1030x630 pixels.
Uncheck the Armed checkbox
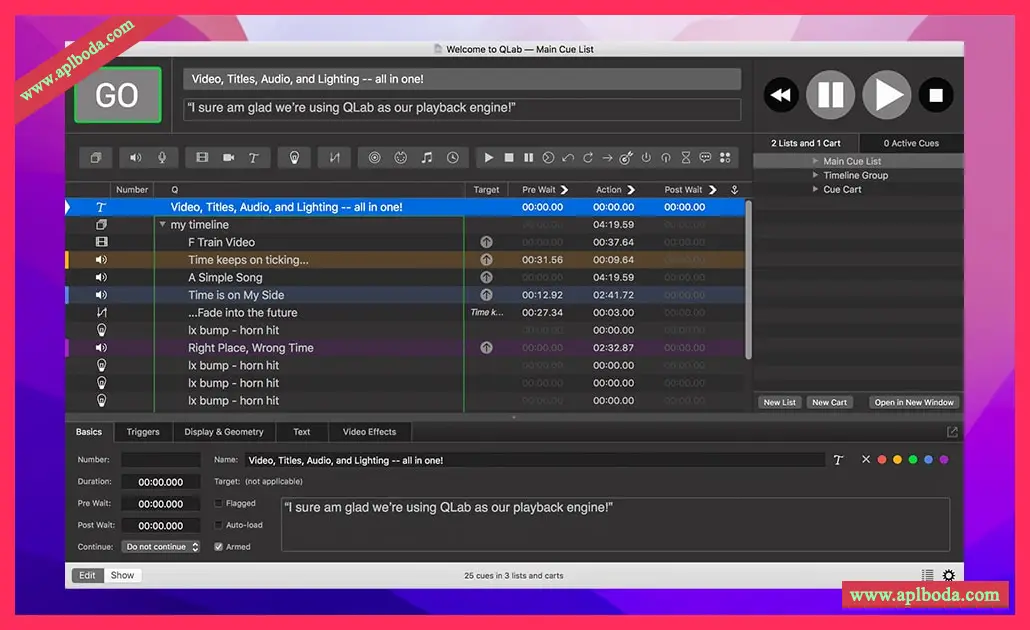219,547
